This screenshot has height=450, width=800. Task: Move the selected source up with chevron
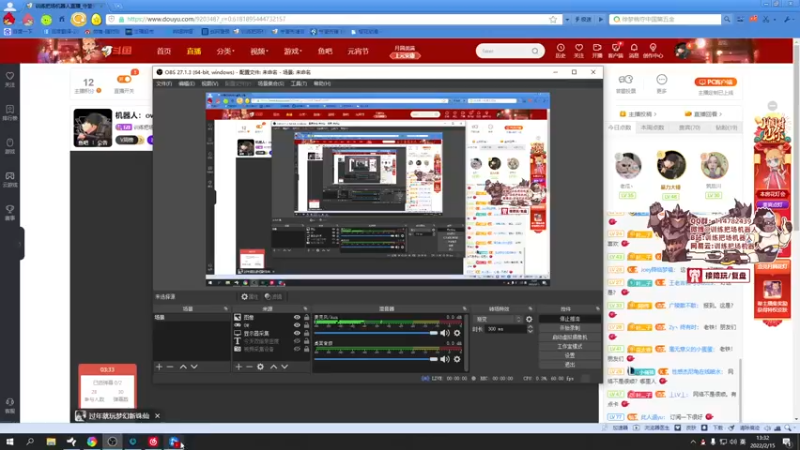273,366
